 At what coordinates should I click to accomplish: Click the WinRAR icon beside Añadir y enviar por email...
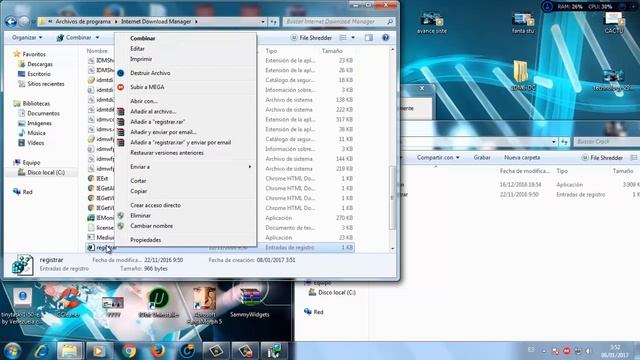[x=121, y=132]
